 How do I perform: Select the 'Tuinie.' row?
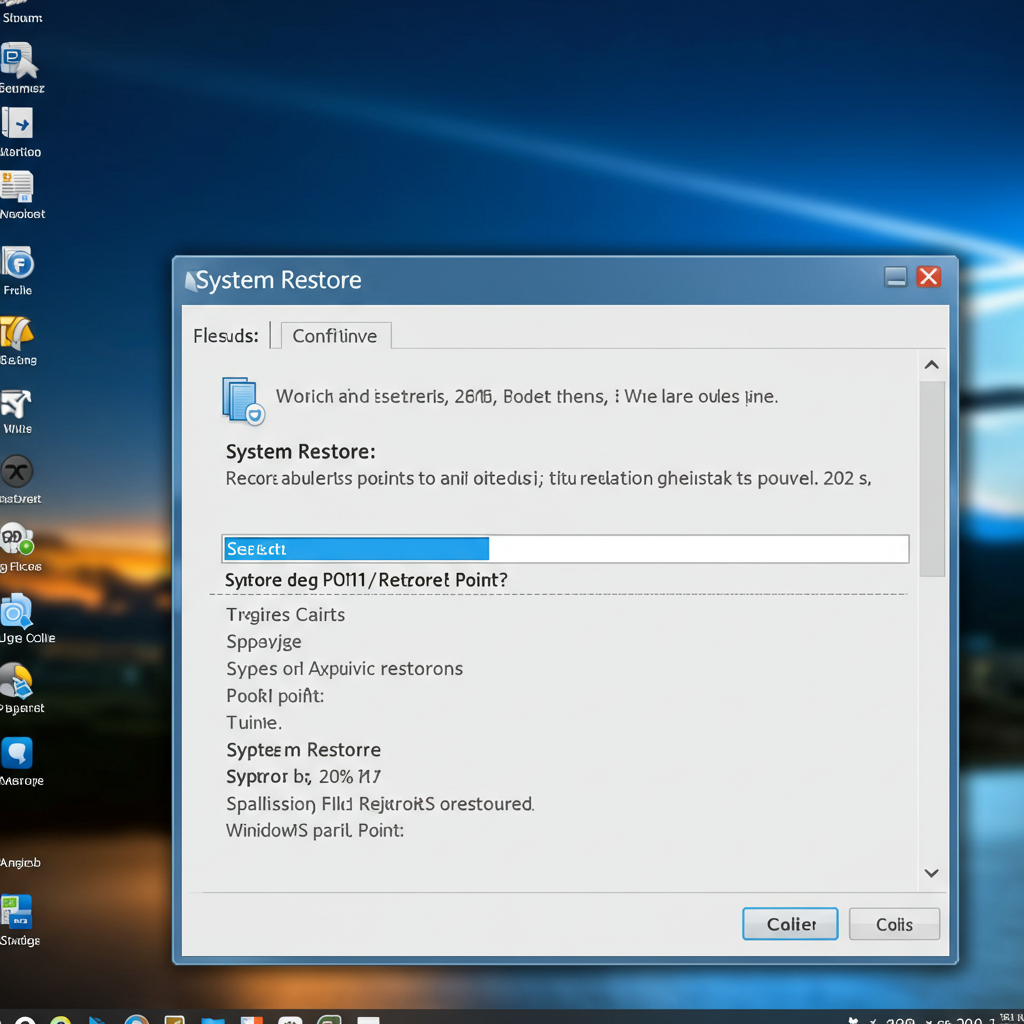254,723
